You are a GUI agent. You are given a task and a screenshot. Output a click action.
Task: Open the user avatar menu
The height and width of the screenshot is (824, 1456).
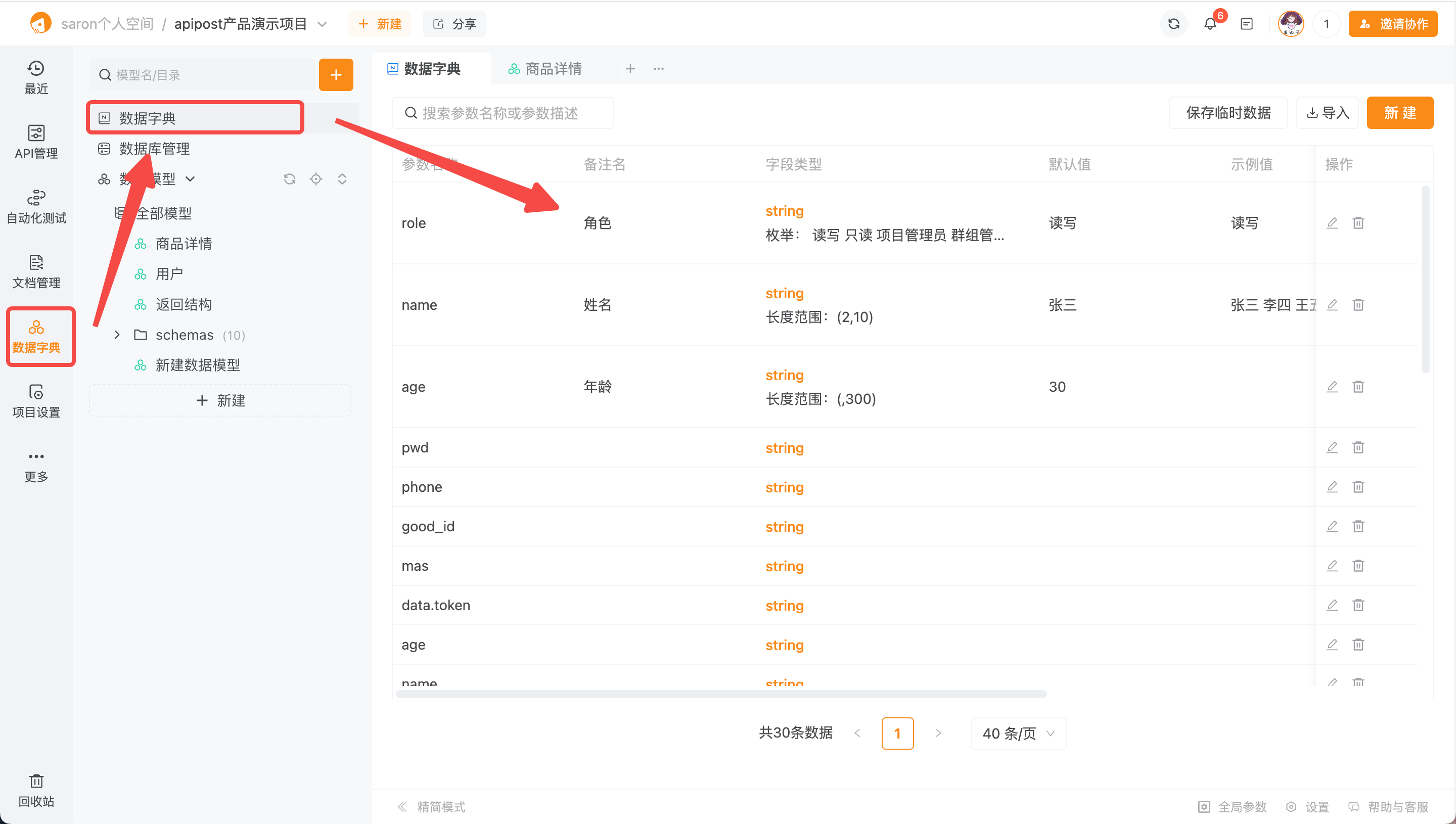pos(1291,24)
